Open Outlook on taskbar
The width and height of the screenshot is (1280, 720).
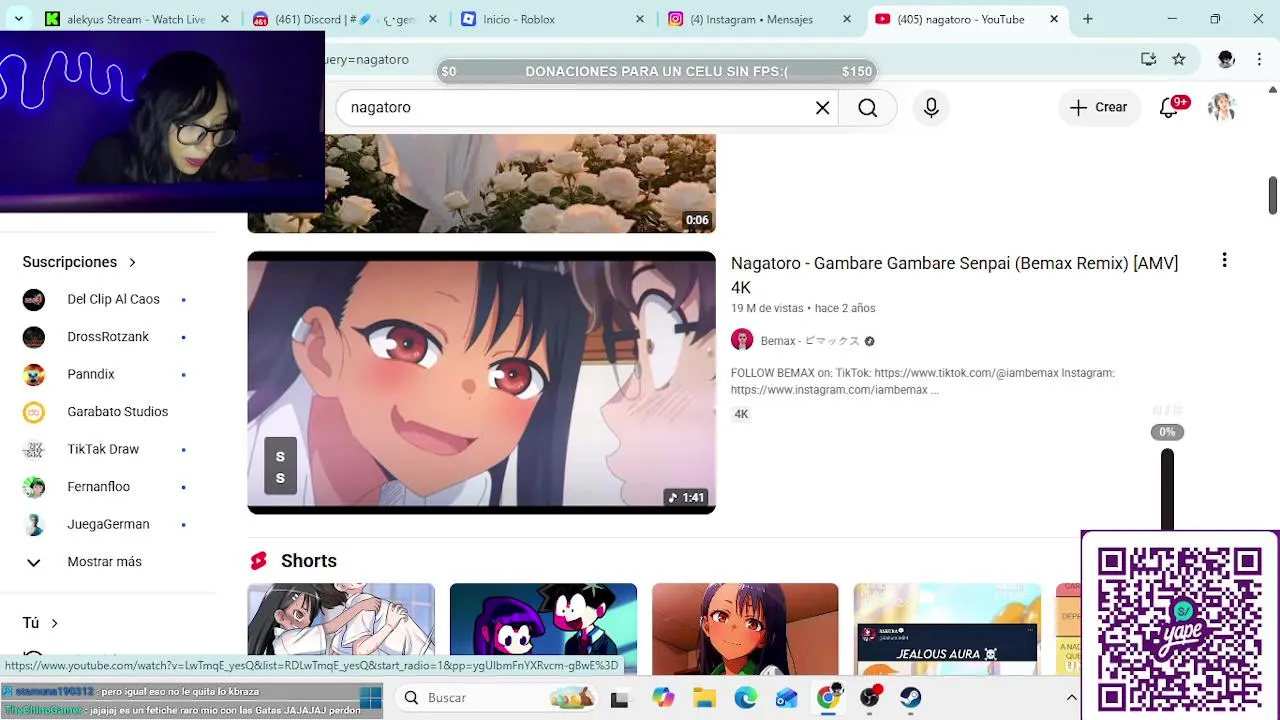coord(787,698)
